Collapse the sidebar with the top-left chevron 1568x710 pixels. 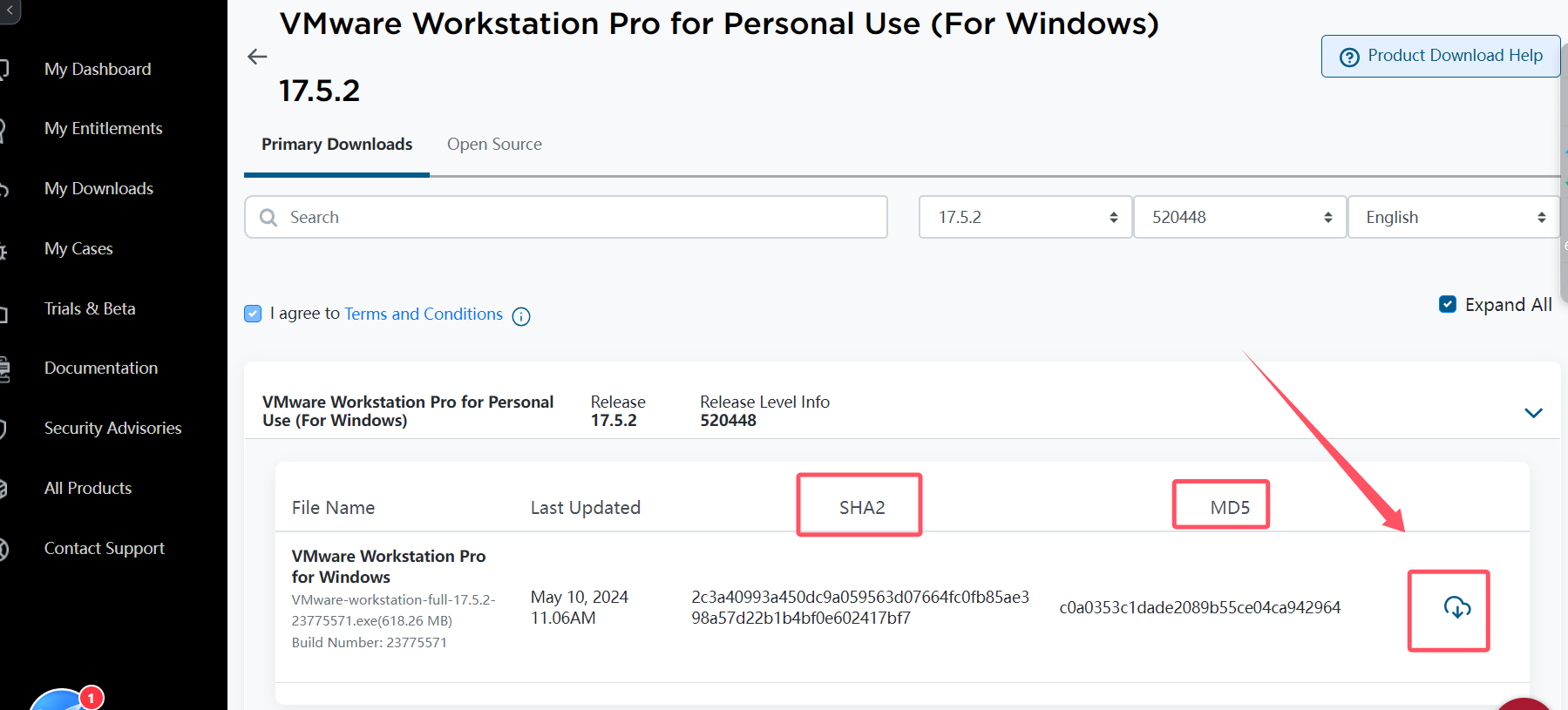click(x=9, y=10)
